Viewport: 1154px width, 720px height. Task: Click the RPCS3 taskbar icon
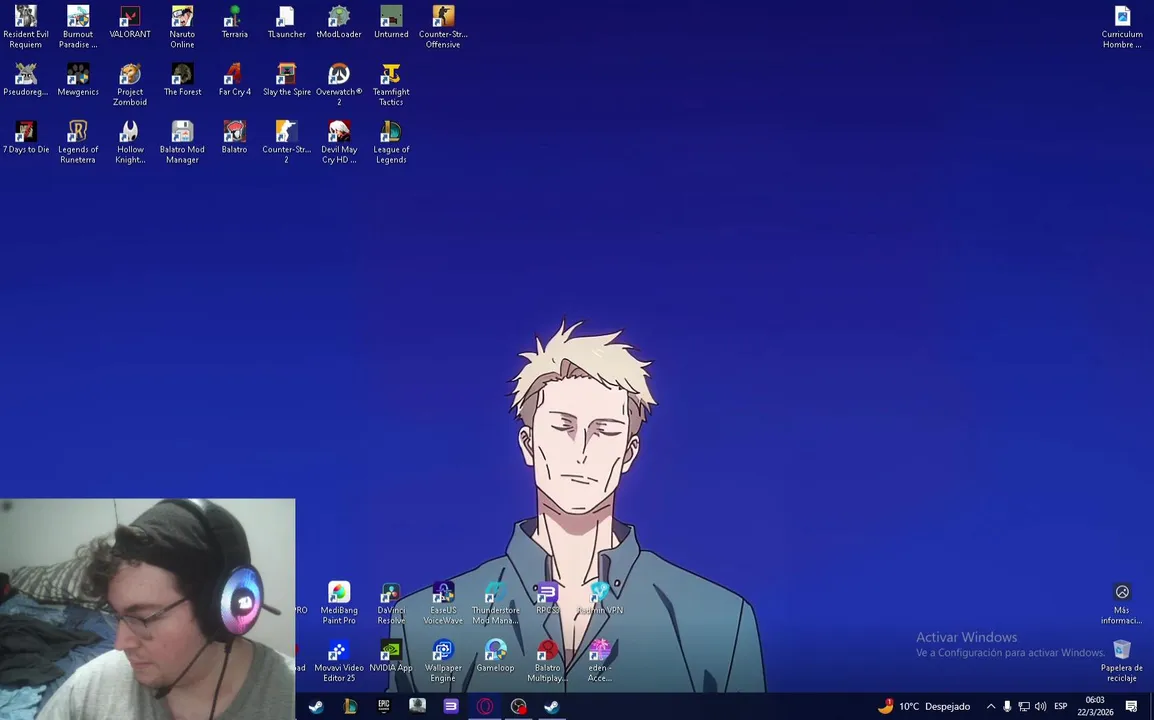[451, 706]
